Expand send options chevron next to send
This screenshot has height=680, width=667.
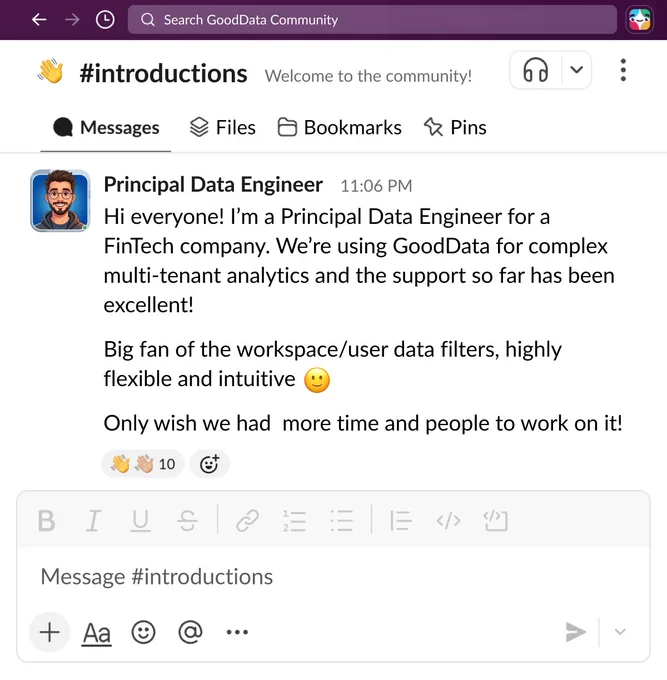620,632
